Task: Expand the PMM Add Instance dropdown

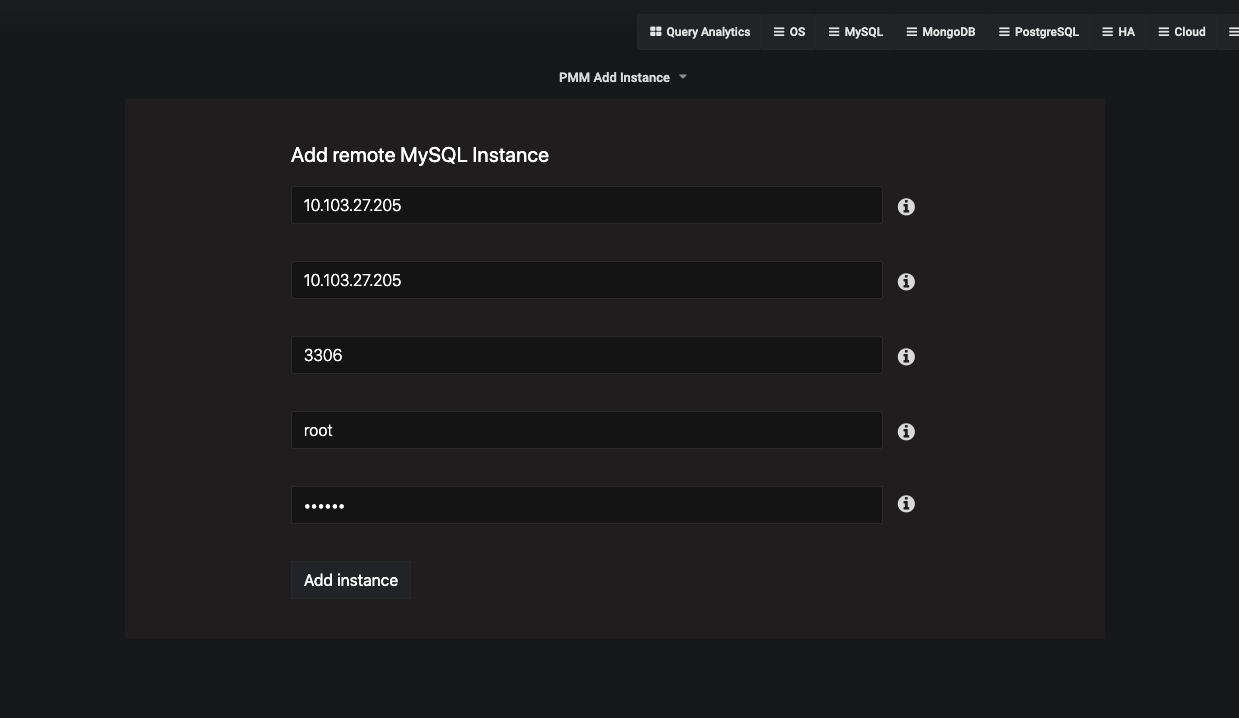Action: coord(623,77)
